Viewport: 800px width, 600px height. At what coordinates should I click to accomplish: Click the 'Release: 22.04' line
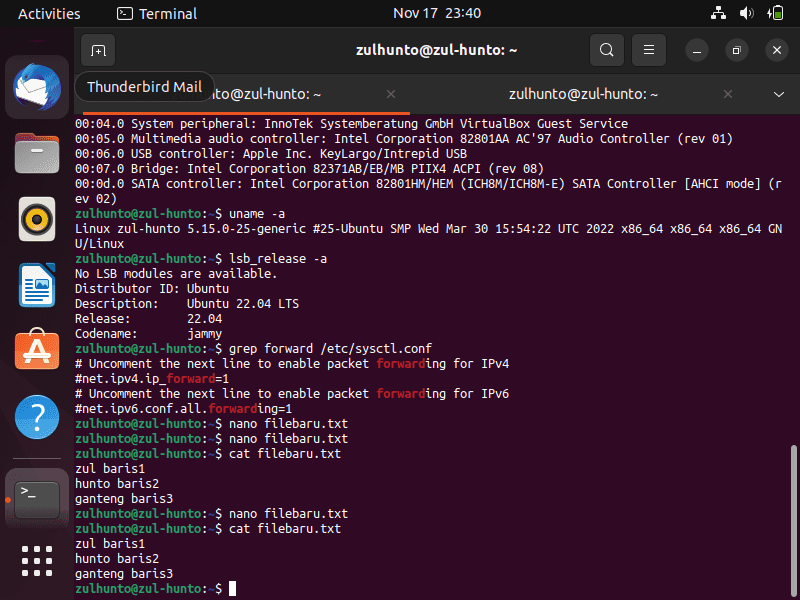click(148, 318)
